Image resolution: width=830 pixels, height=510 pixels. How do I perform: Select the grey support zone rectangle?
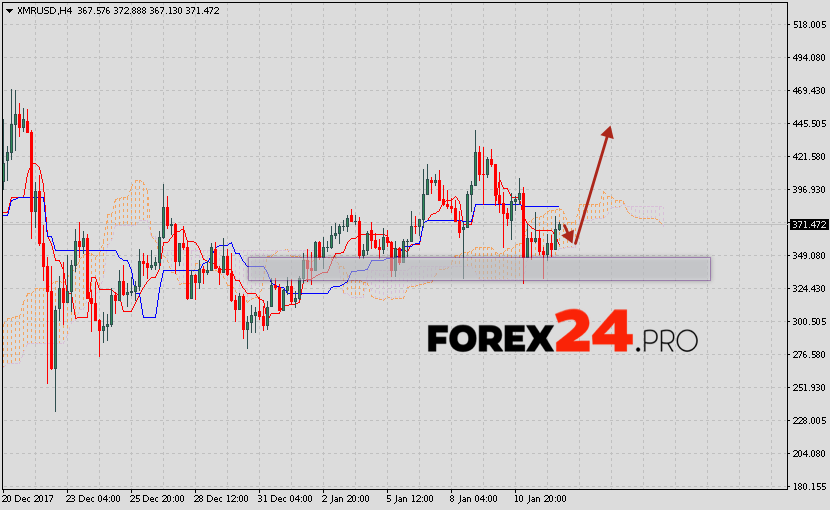pos(478,269)
